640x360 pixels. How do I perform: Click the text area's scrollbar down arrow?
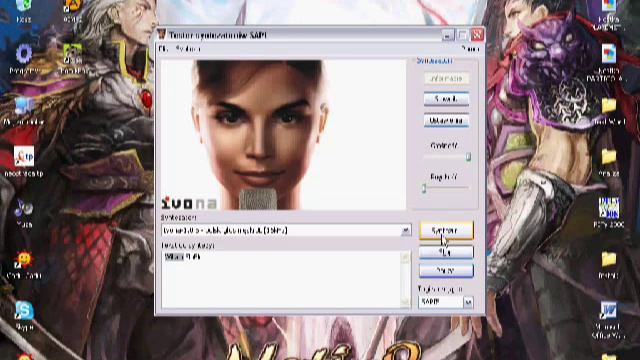pyautogui.click(x=405, y=302)
